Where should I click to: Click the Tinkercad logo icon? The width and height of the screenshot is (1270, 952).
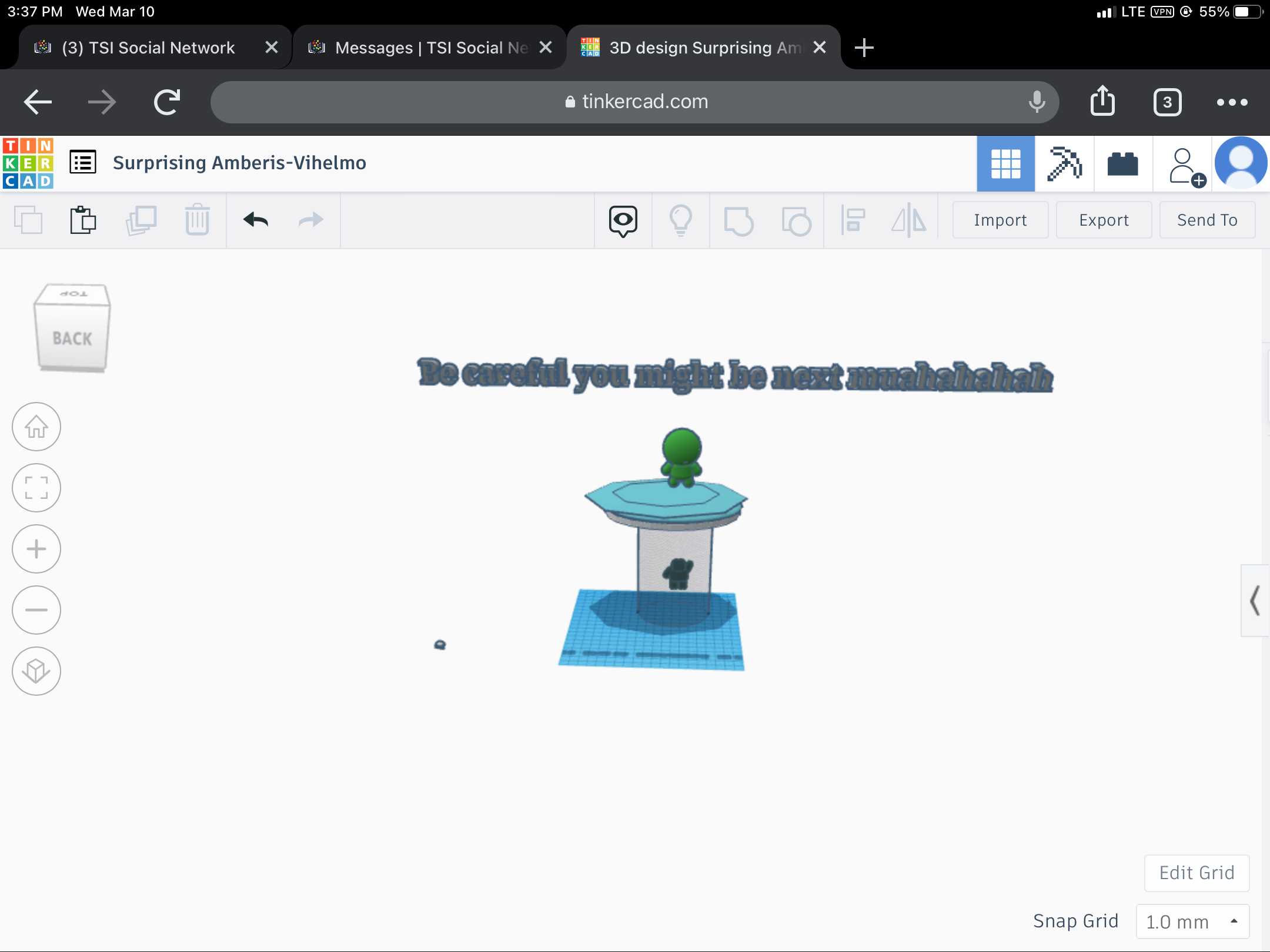pos(28,163)
